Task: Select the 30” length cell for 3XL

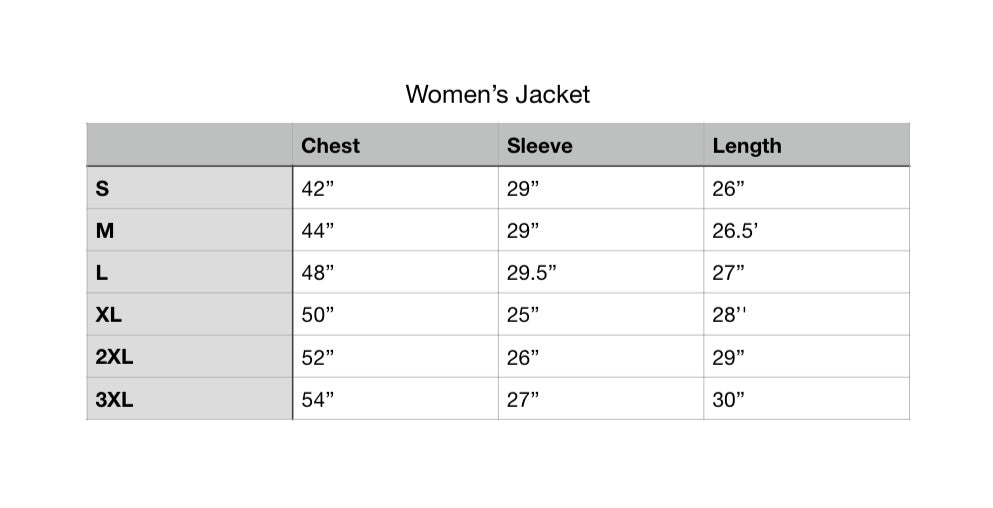Action: [729, 400]
